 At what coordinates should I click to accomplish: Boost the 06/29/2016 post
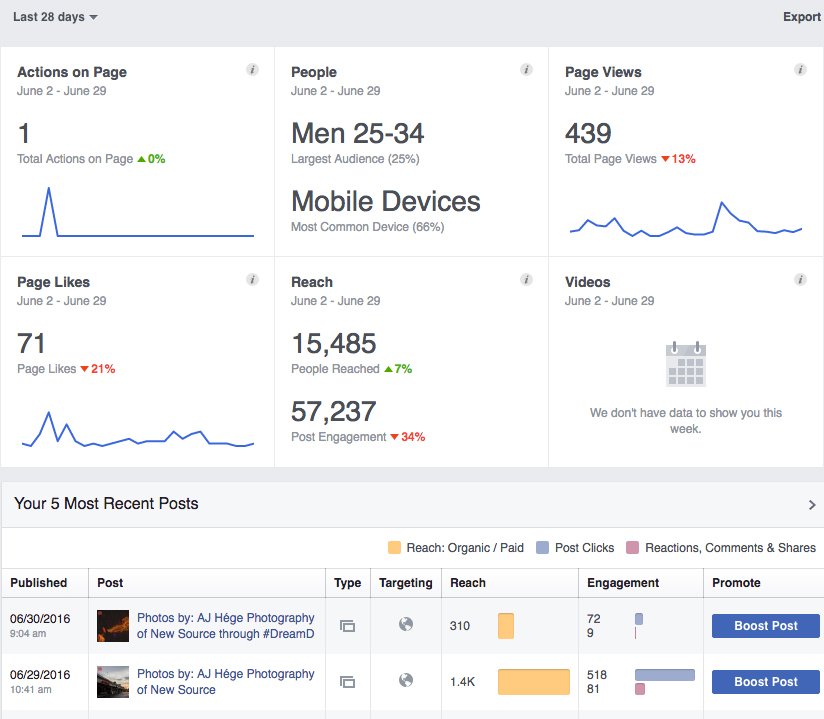pos(766,682)
